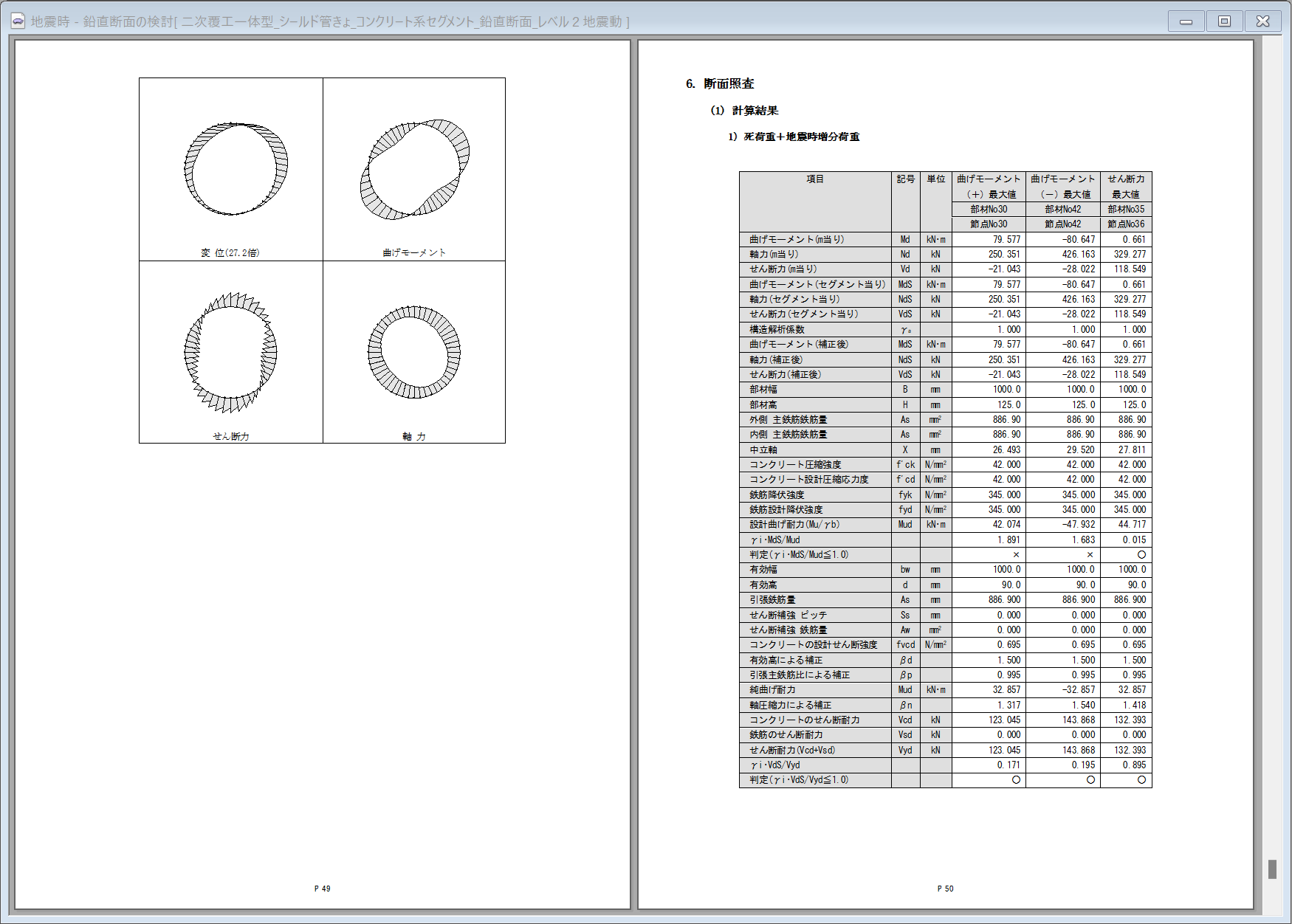Click the empty scrollbar track above the thumb
Image resolution: width=1292 pixels, height=924 pixels.
(1272, 443)
